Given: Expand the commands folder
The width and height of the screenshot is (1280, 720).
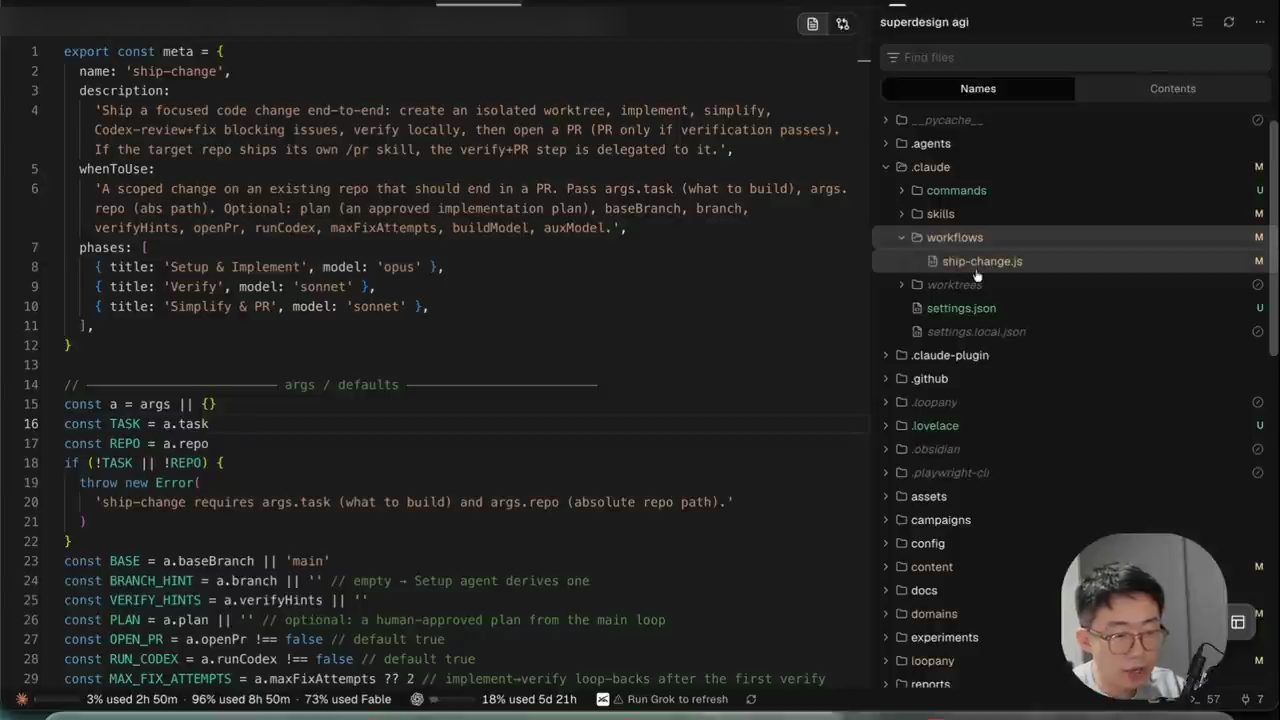Looking at the screenshot, I should point(902,190).
